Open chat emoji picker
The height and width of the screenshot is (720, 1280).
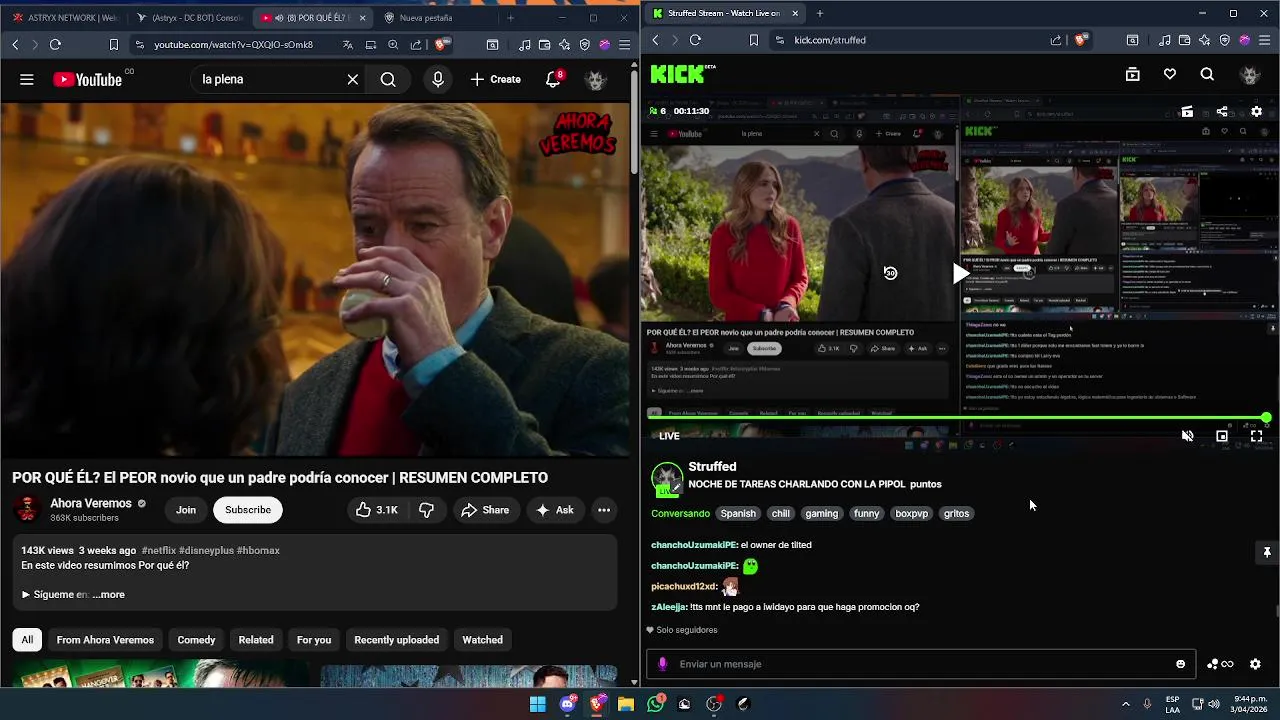pyautogui.click(x=1180, y=664)
